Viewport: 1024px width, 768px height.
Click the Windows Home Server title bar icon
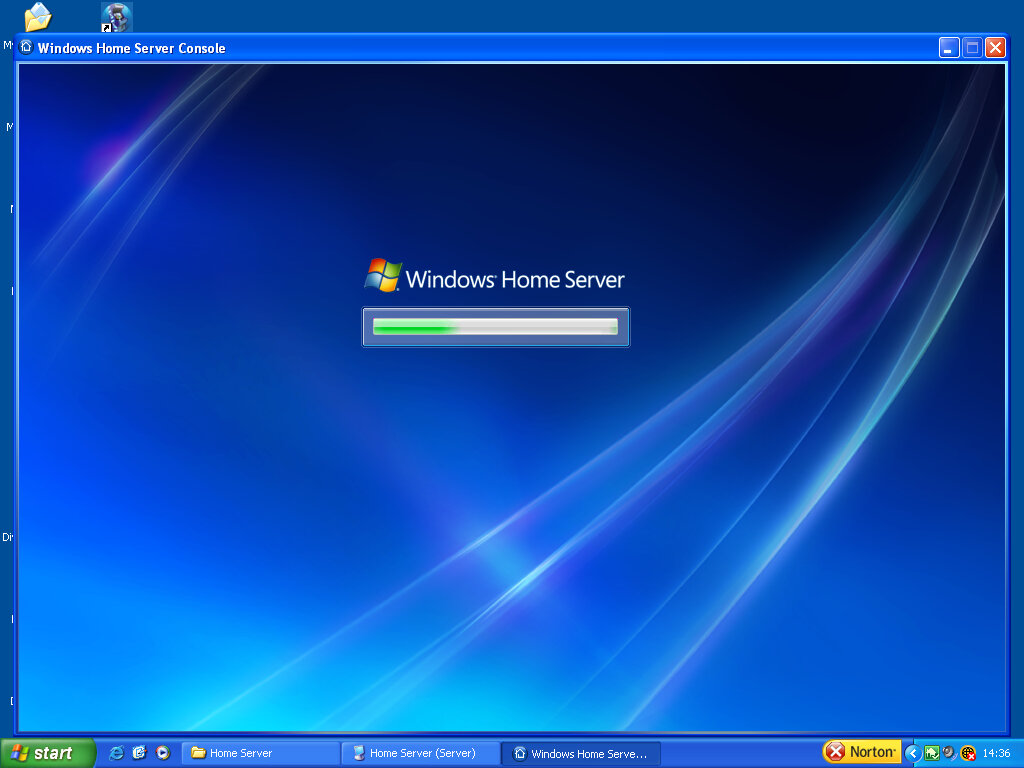click(x=26, y=47)
